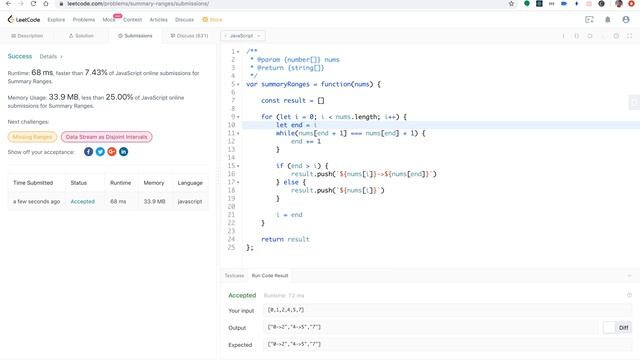Click the format code braces icon

(576, 36)
